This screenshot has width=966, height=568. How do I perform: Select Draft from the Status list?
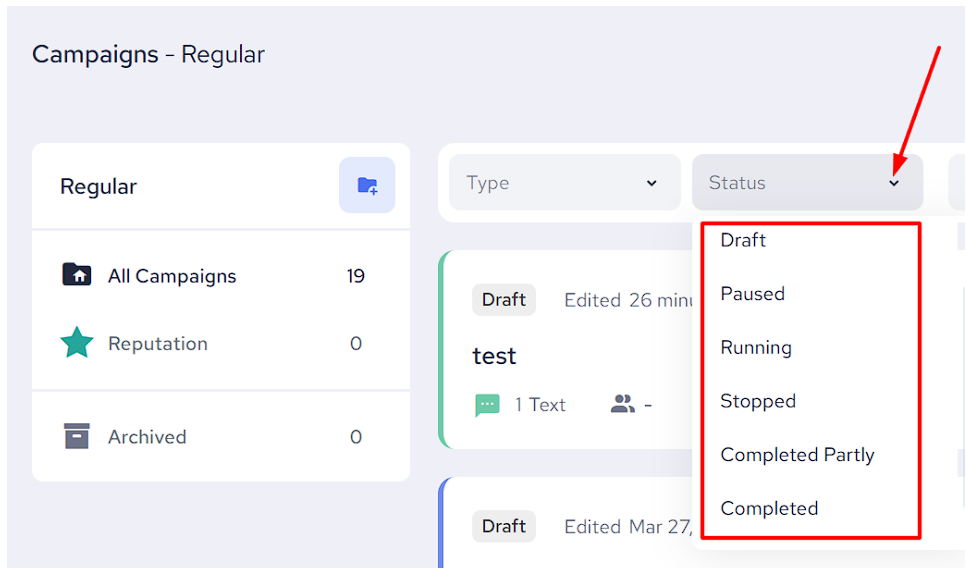point(743,240)
